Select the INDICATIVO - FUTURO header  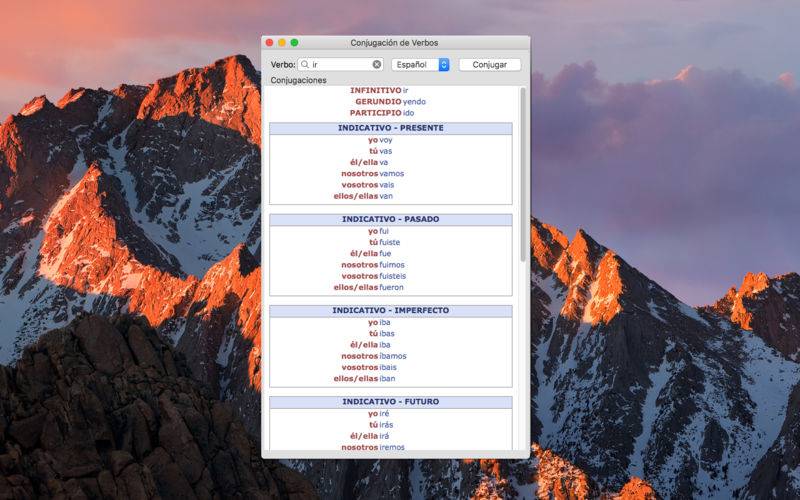click(391, 402)
